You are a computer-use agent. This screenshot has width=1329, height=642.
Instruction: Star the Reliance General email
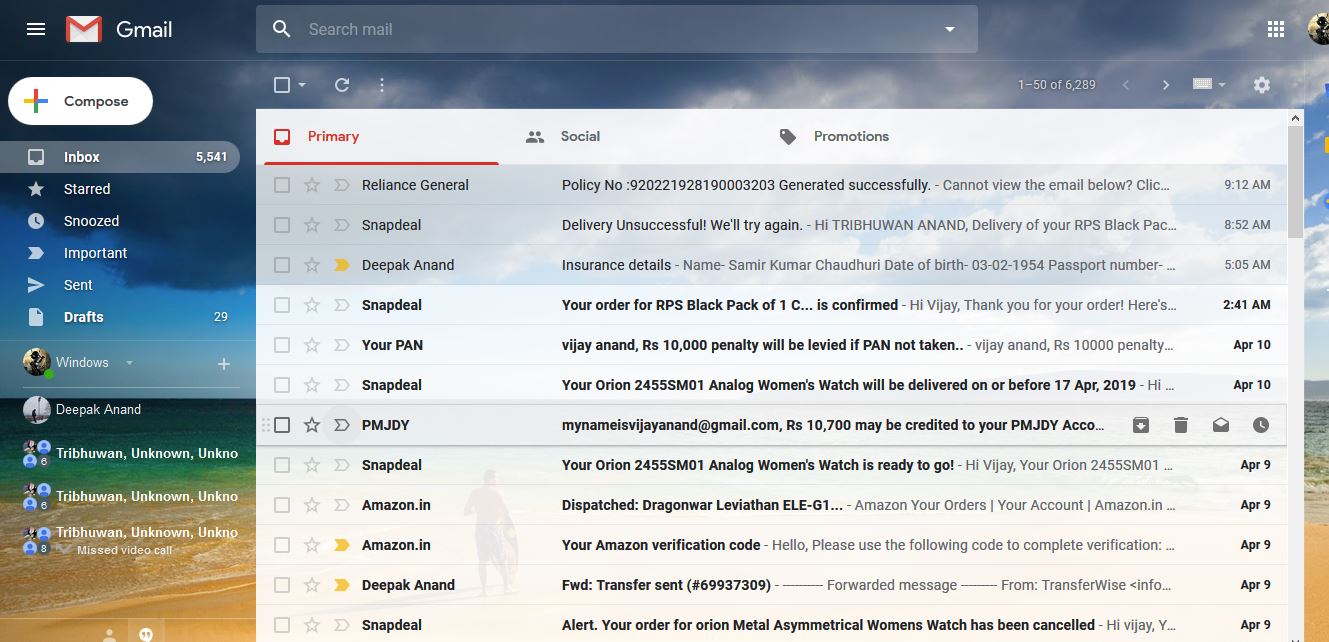(312, 185)
